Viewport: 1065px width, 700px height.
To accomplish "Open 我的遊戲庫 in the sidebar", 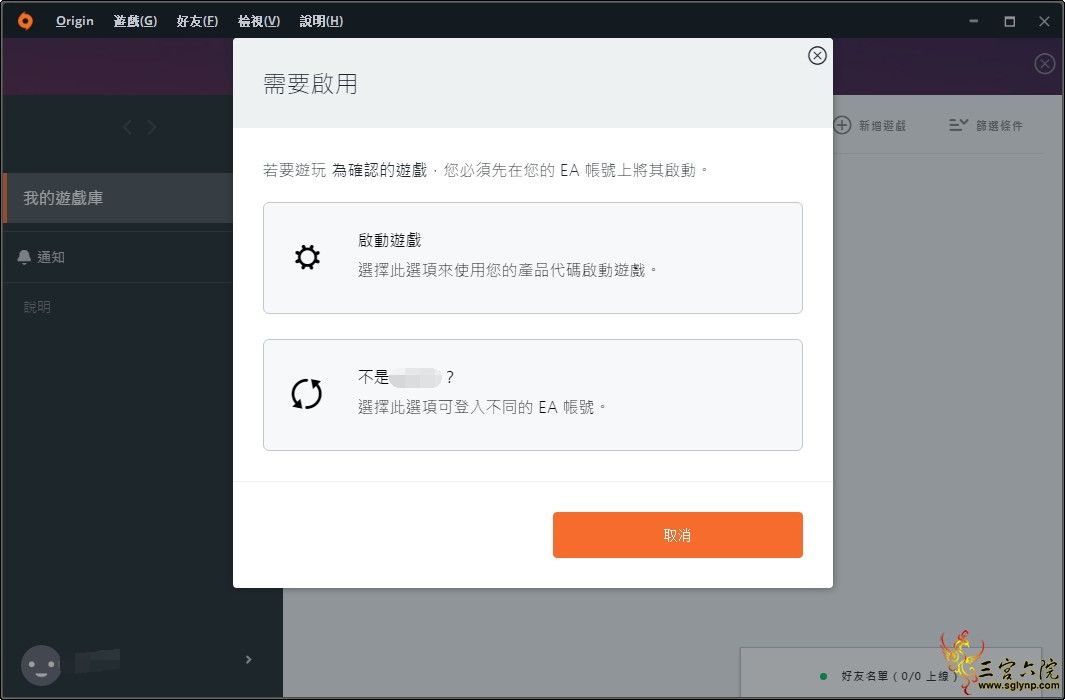I will pyautogui.click(x=118, y=198).
